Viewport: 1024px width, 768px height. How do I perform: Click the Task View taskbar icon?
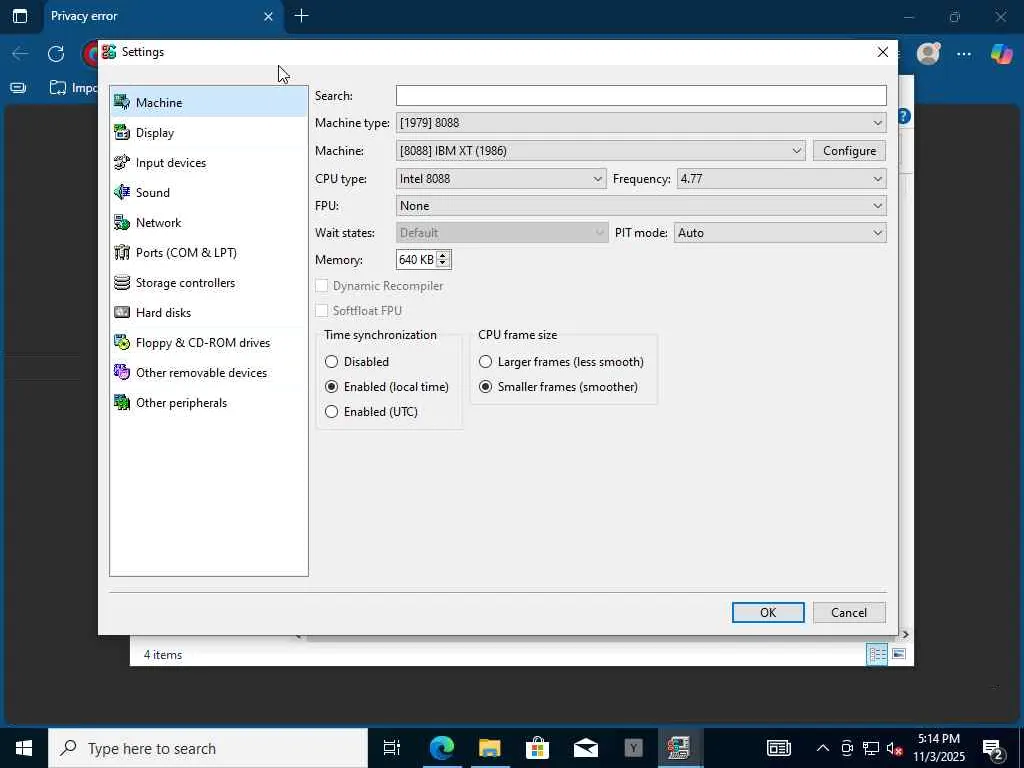point(392,748)
